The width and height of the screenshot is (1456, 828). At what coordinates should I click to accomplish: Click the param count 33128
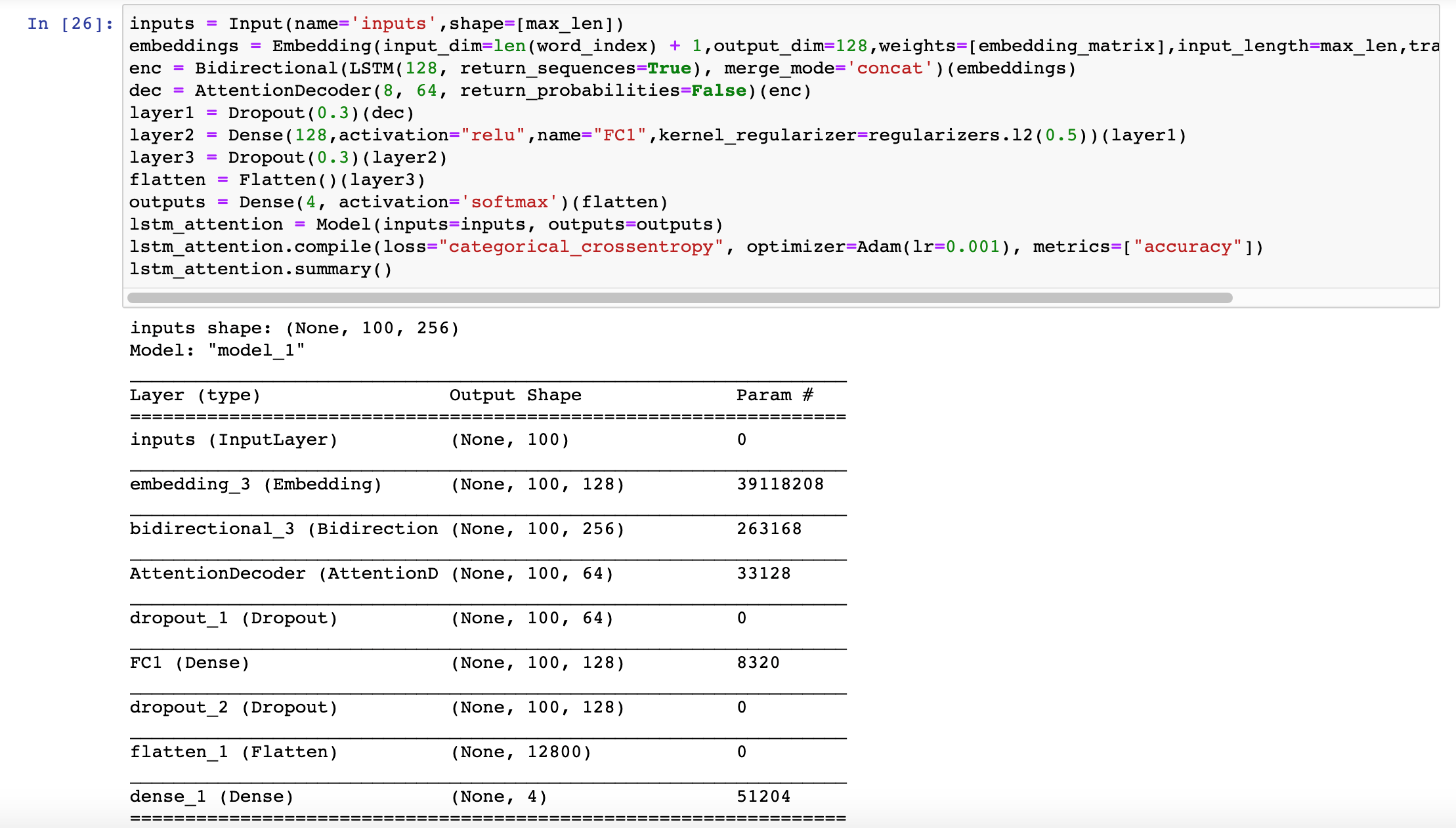pyautogui.click(x=763, y=573)
